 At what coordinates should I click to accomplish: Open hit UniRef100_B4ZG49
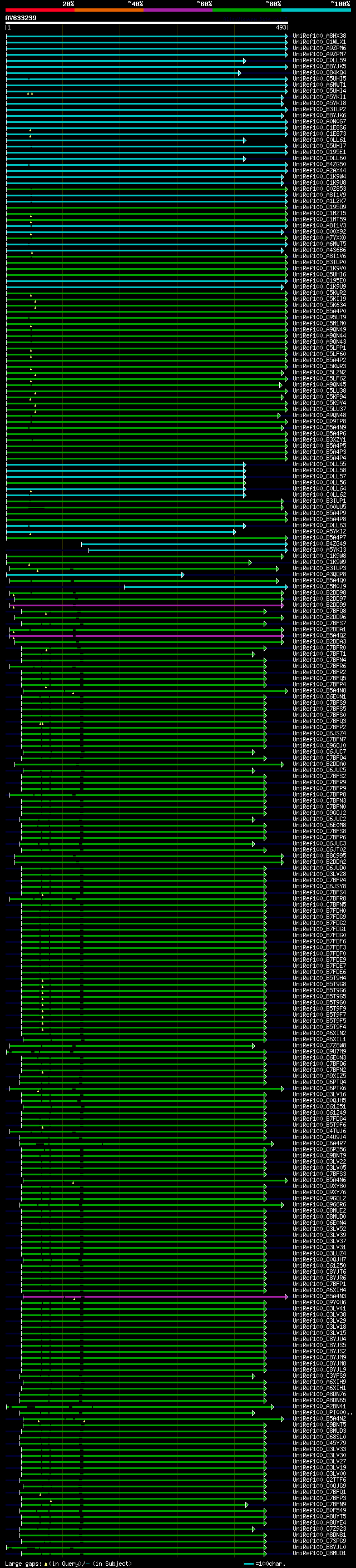319,543
